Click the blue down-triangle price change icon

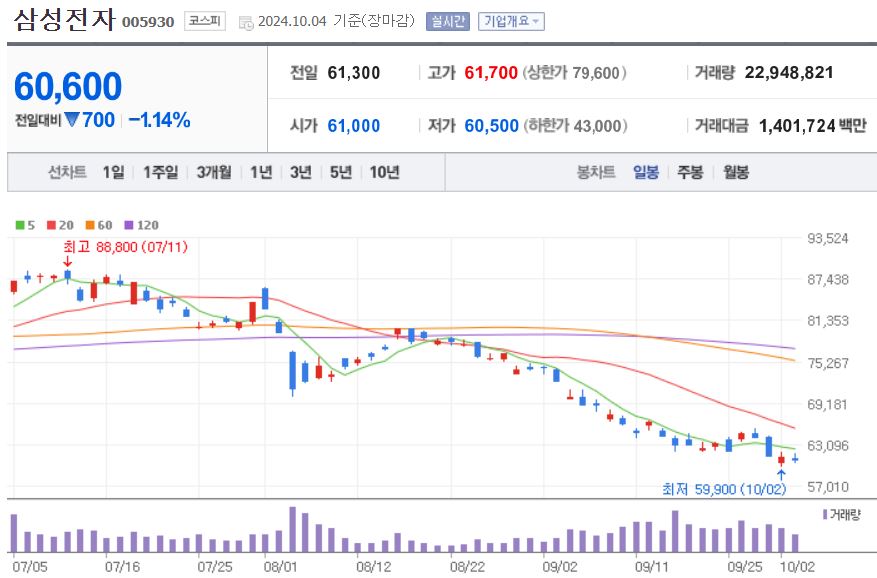click(x=72, y=120)
